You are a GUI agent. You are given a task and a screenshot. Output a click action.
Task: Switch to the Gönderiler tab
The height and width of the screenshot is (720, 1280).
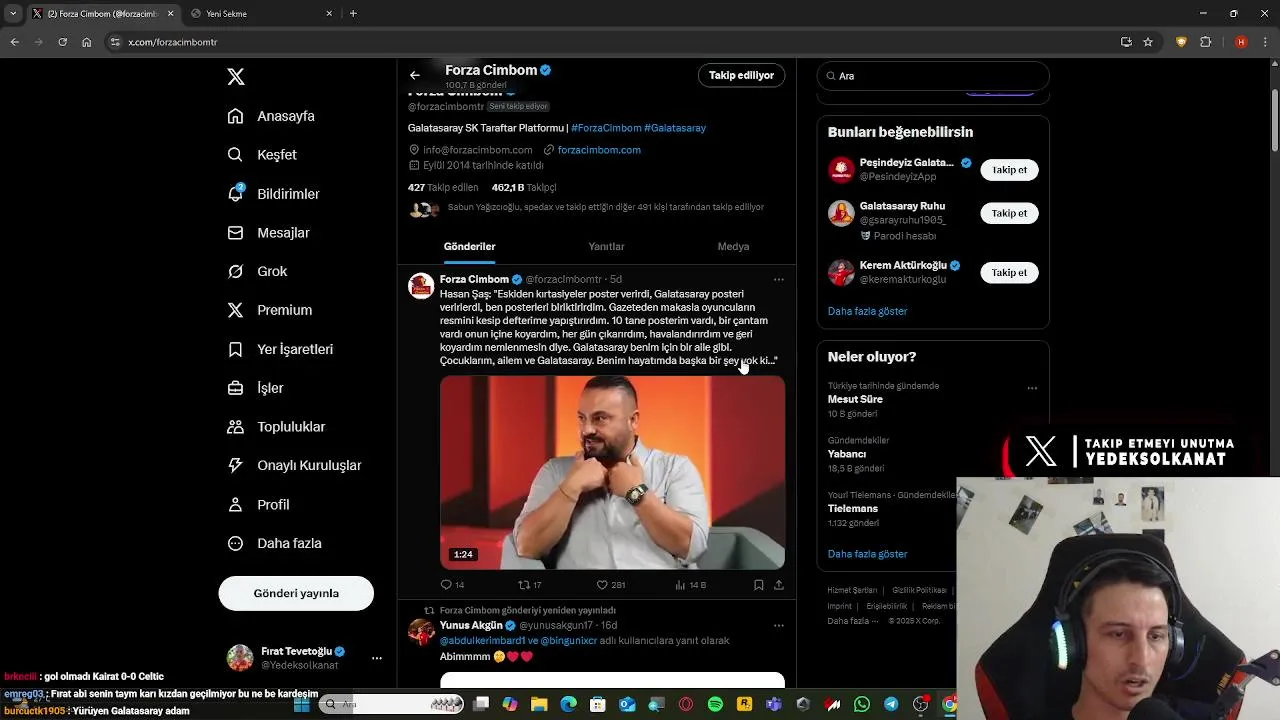click(470, 247)
